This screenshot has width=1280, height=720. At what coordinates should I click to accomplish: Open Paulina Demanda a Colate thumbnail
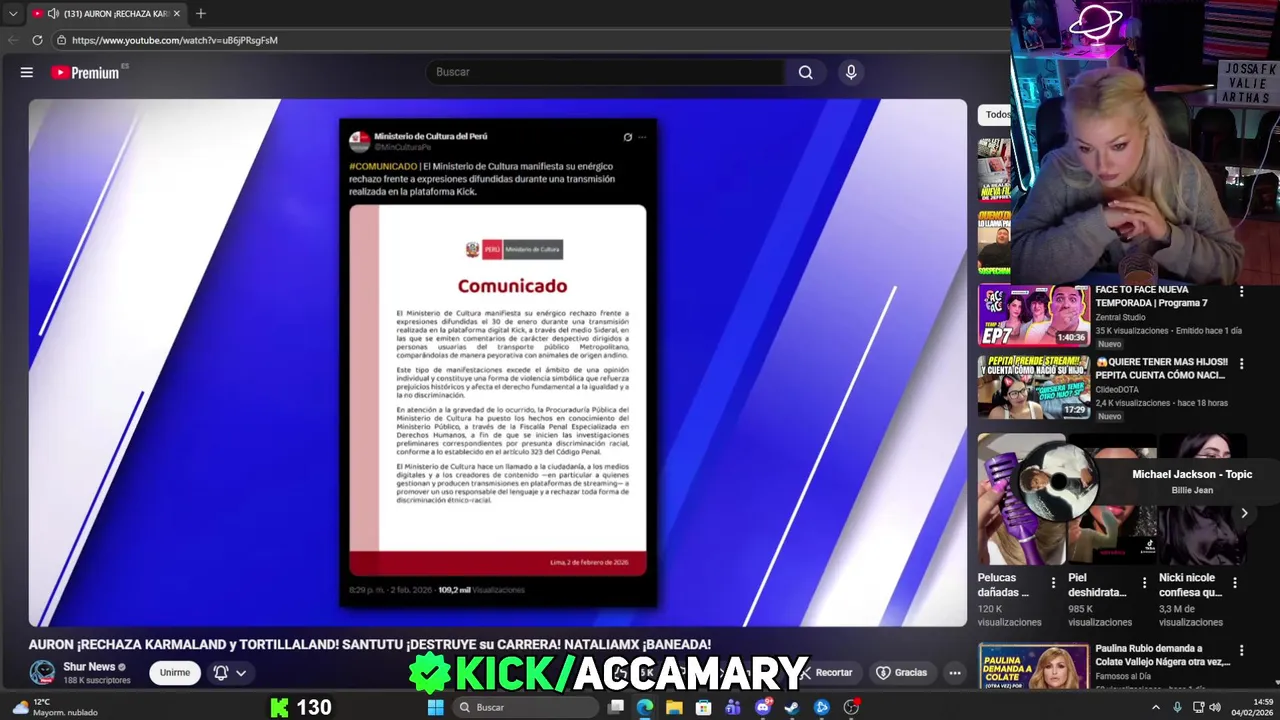(1033, 667)
